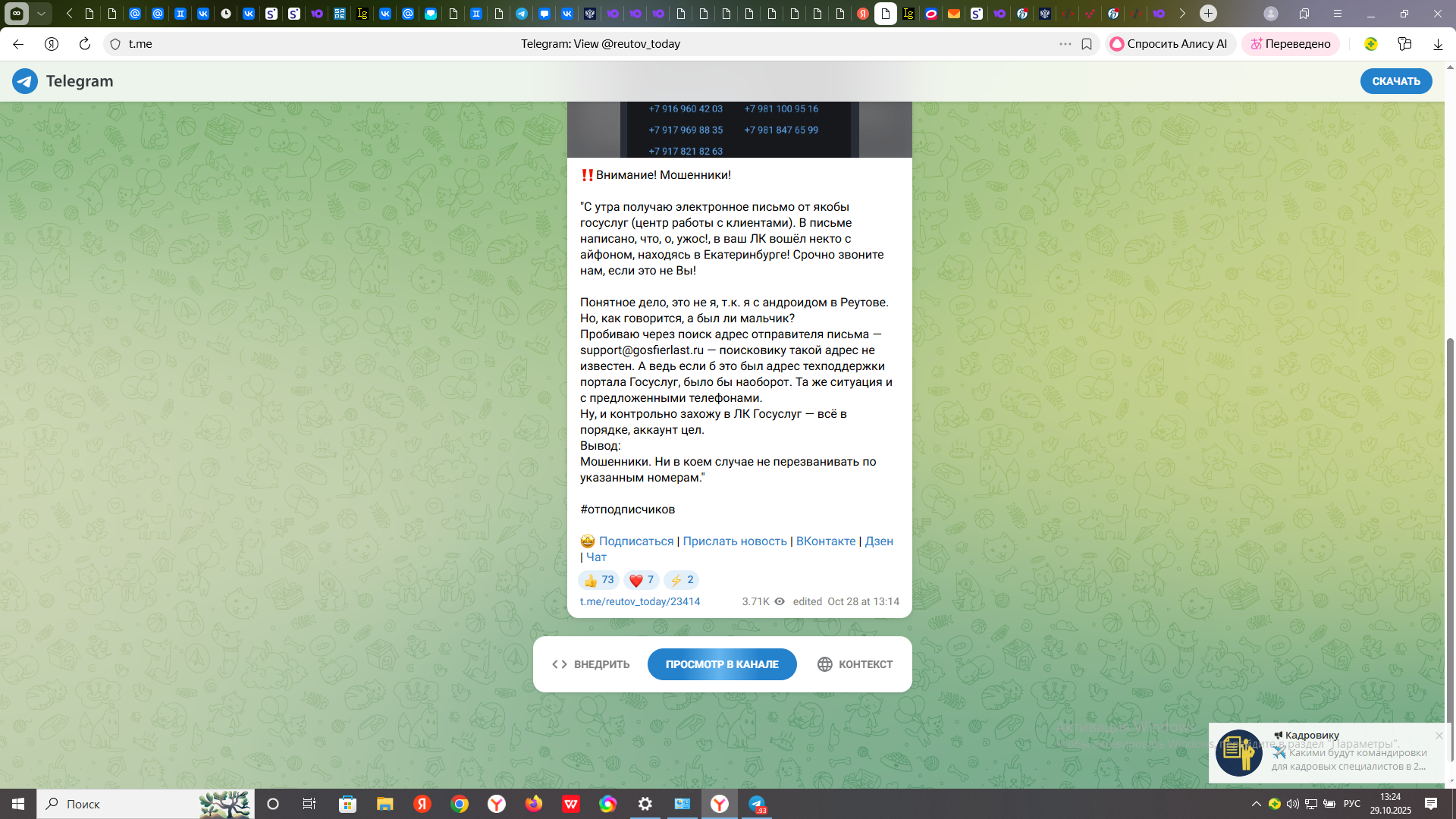Open site protection shield icon
Image resolution: width=1456 pixels, height=819 pixels.
coord(115,44)
